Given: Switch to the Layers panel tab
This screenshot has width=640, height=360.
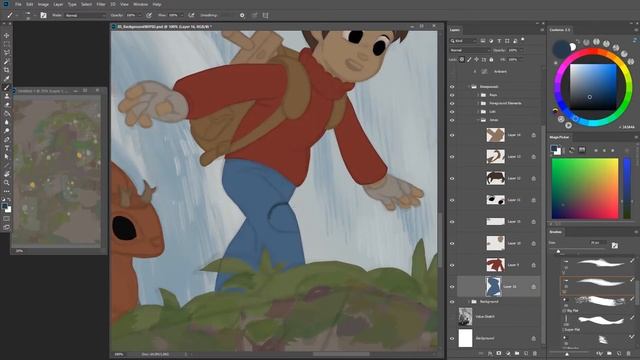Looking at the screenshot, I should click(455, 30).
